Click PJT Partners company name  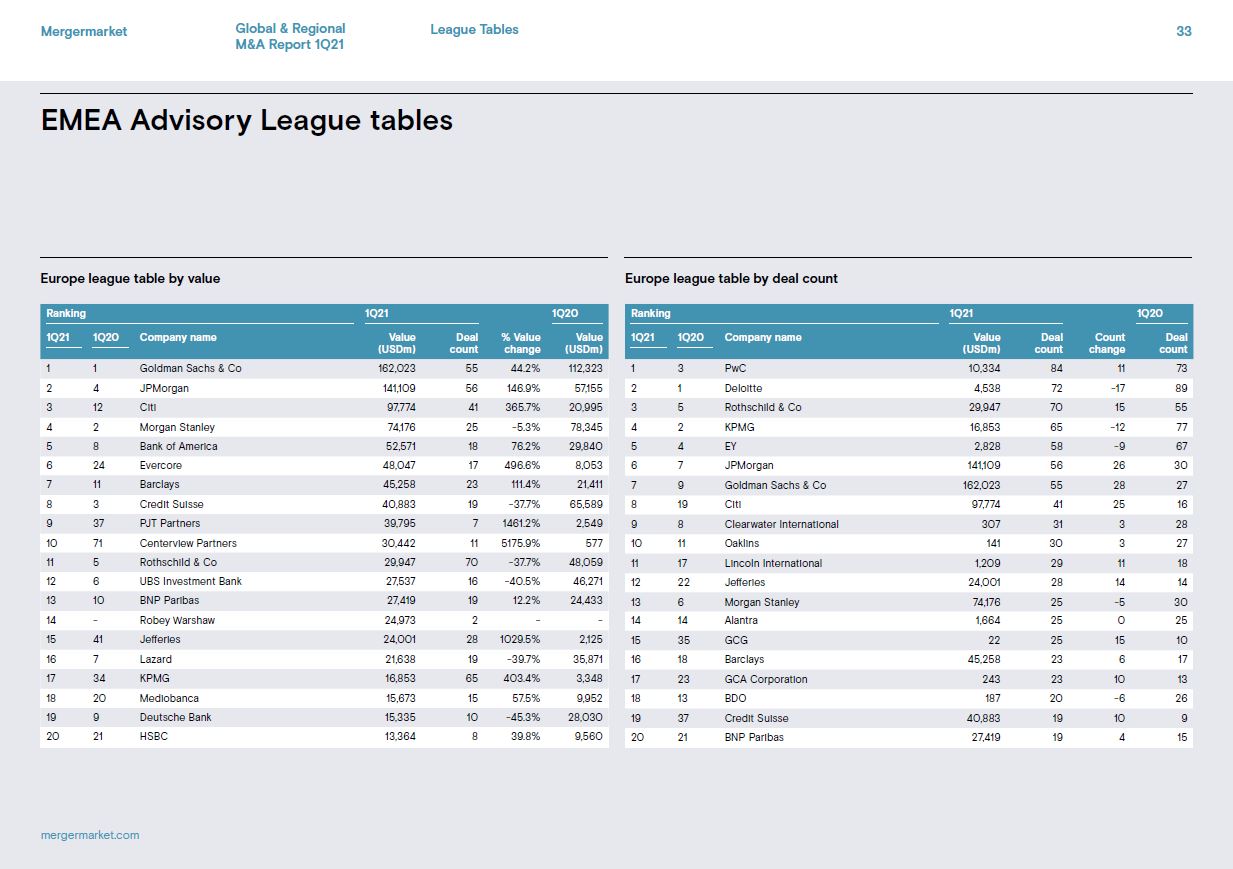(169, 523)
